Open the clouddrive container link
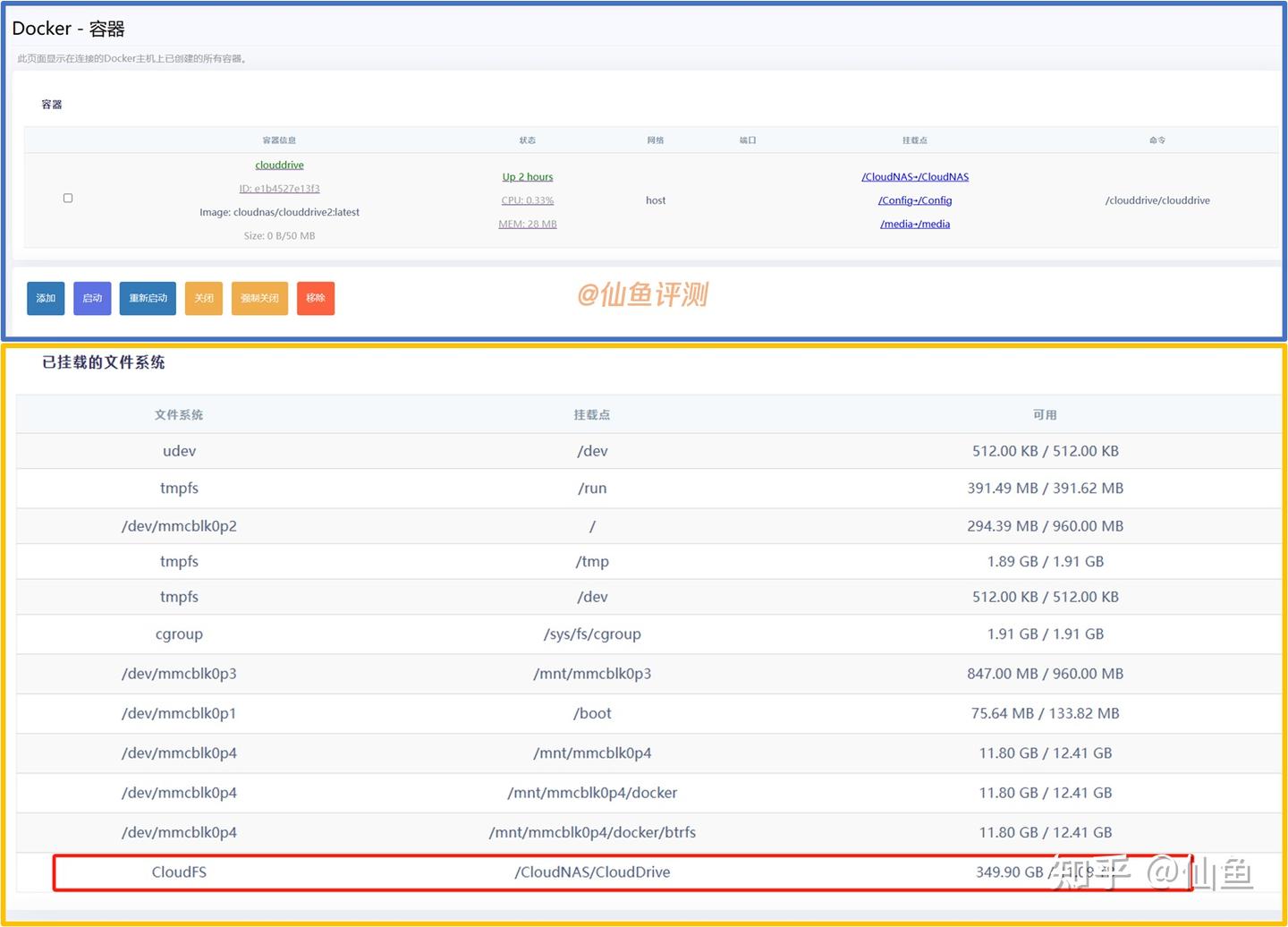This screenshot has width=1288, height=927. (x=279, y=165)
